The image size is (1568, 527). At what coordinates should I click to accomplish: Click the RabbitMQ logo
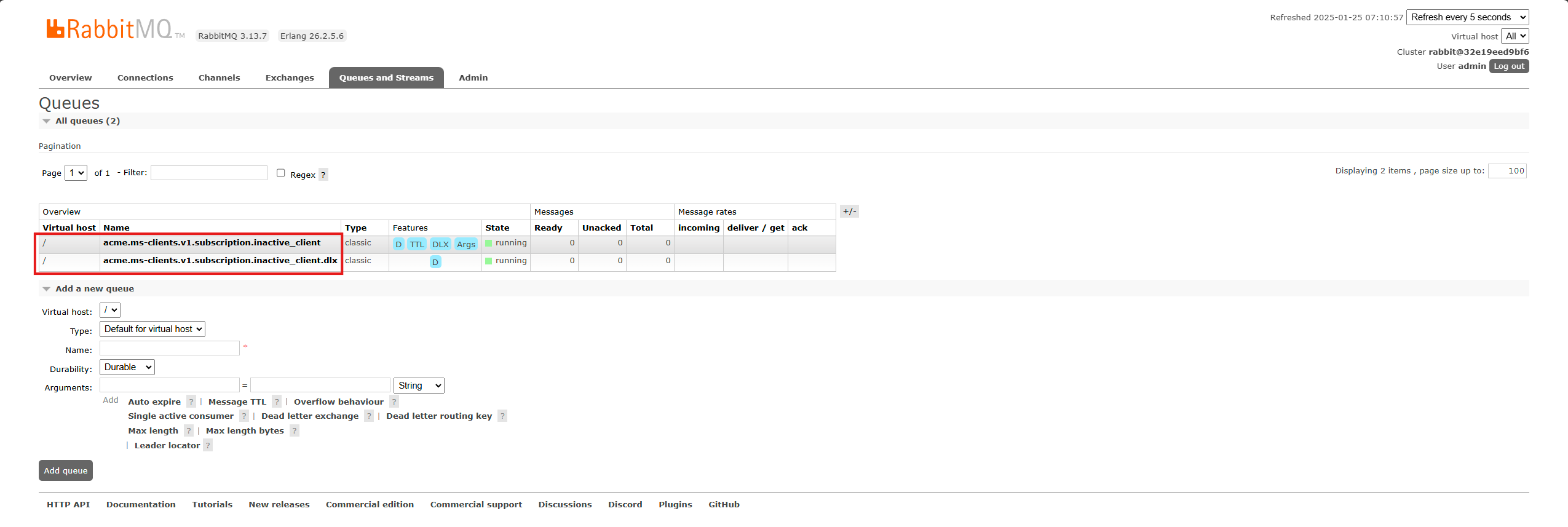tap(109, 29)
